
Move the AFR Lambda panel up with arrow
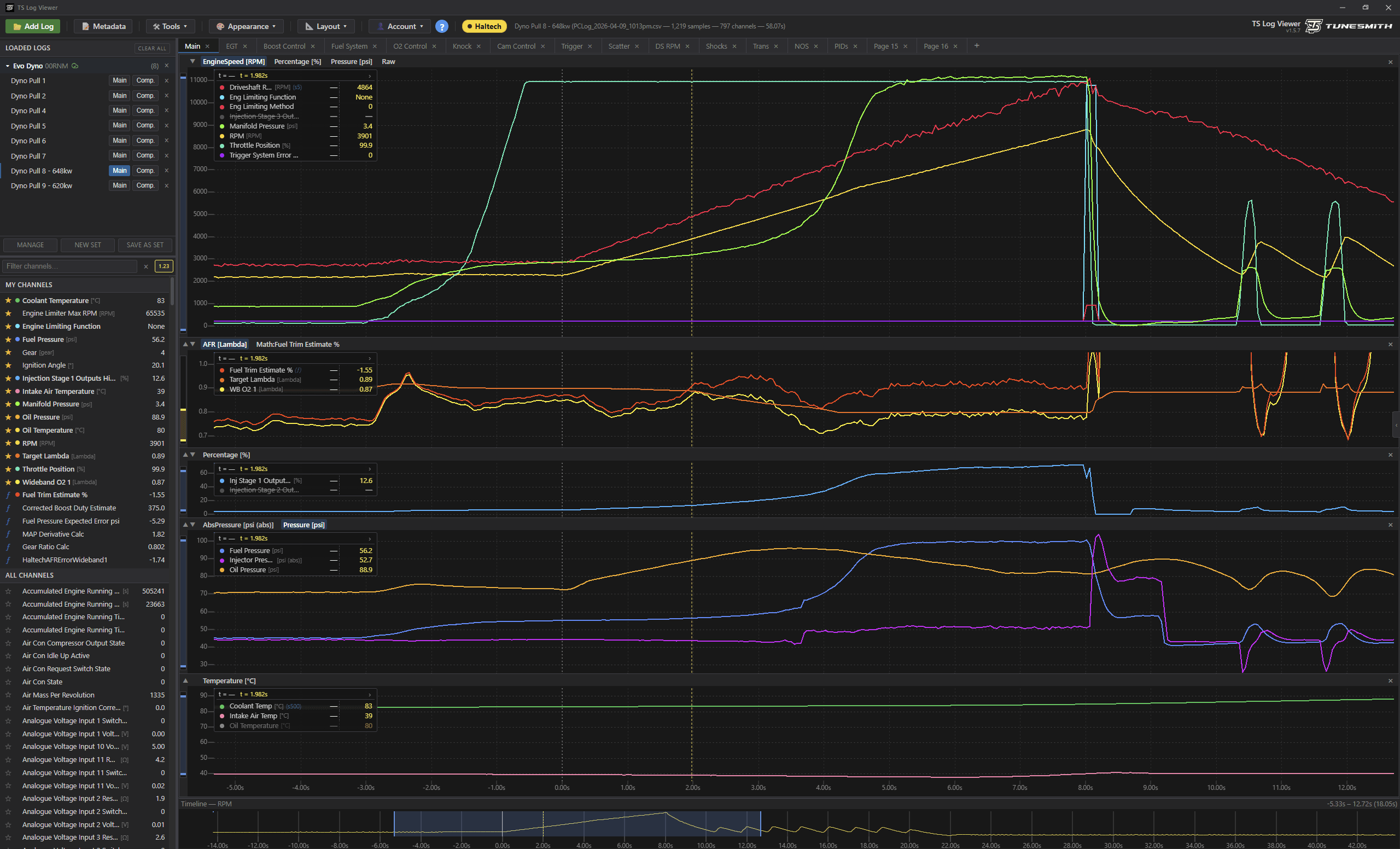pos(185,345)
